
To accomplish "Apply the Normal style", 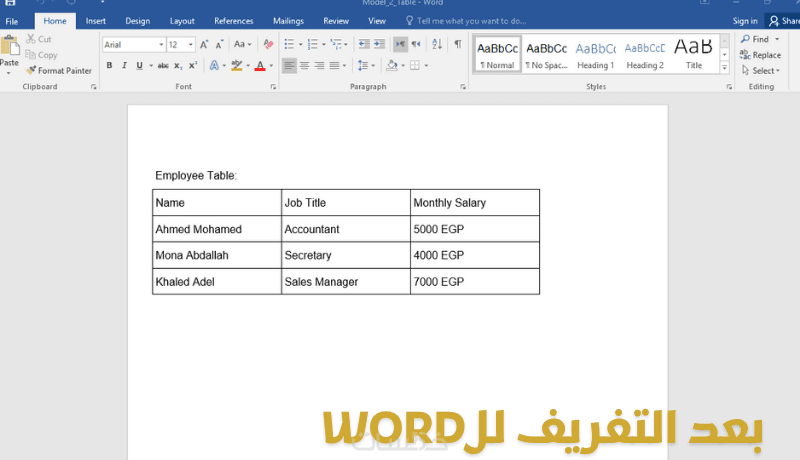I will click(497, 55).
